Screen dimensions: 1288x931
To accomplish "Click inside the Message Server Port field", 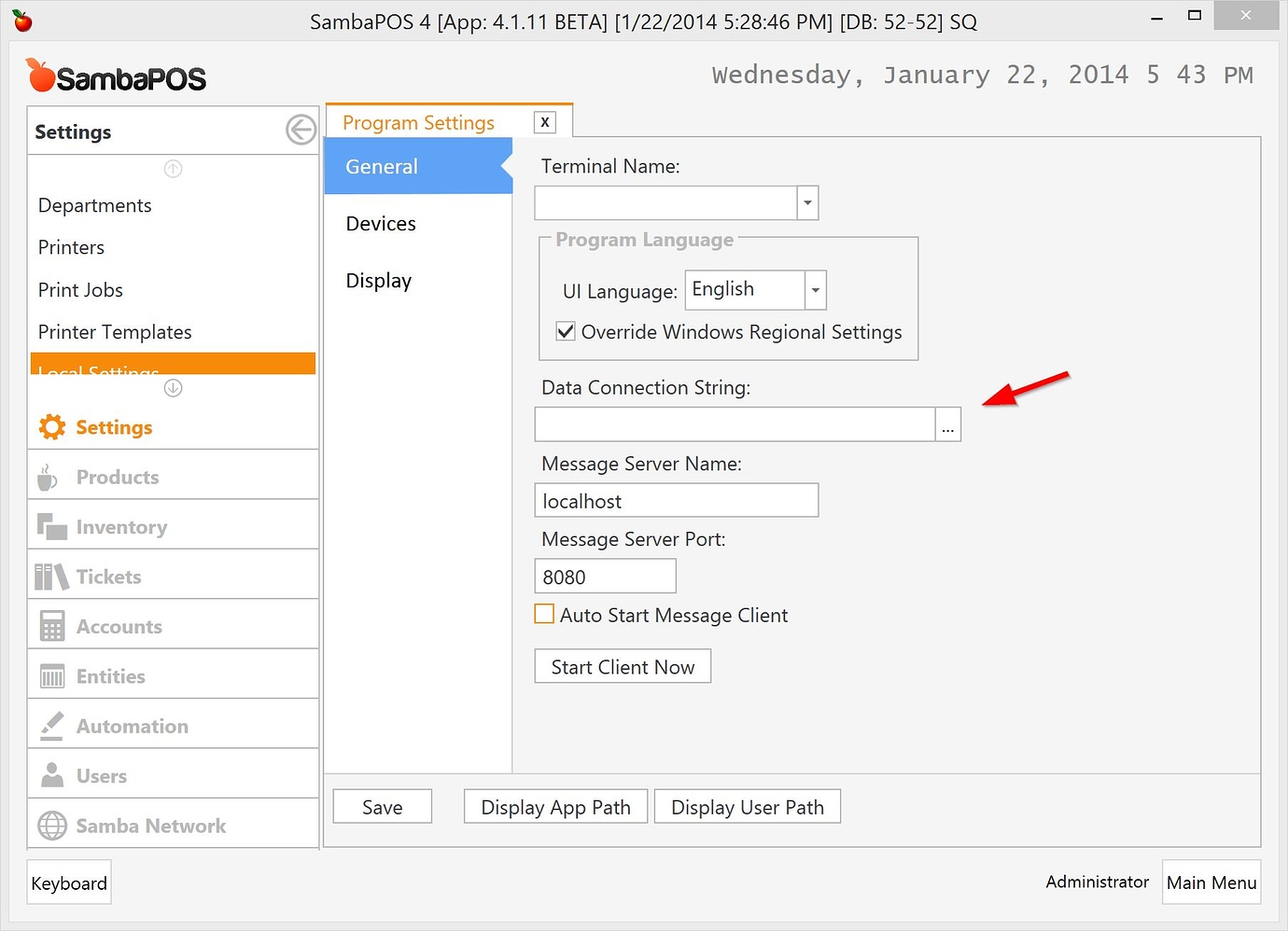I will point(604,576).
